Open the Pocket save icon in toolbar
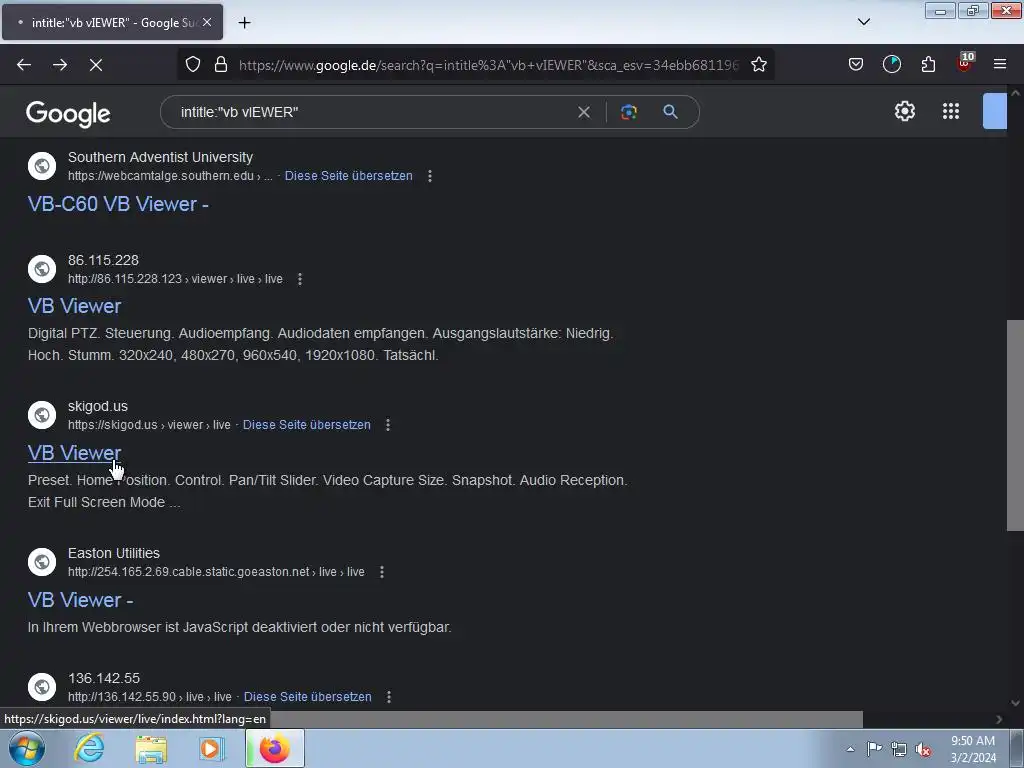Screen dimensions: 1024x768 tap(856, 65)
